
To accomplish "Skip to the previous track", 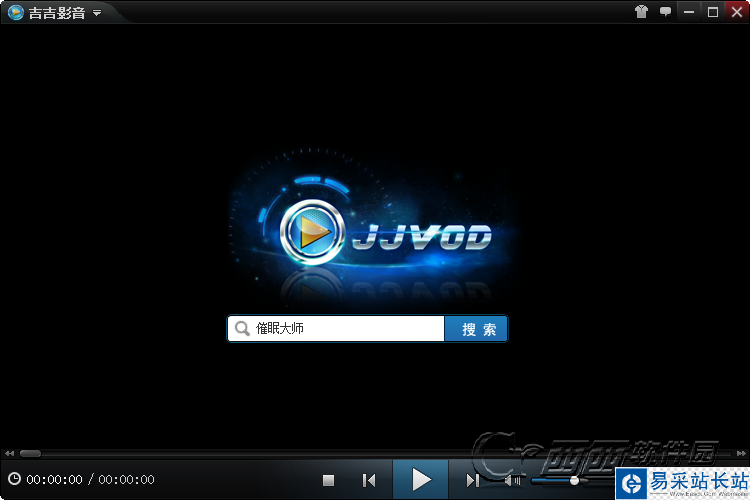I will coord(369,480).
